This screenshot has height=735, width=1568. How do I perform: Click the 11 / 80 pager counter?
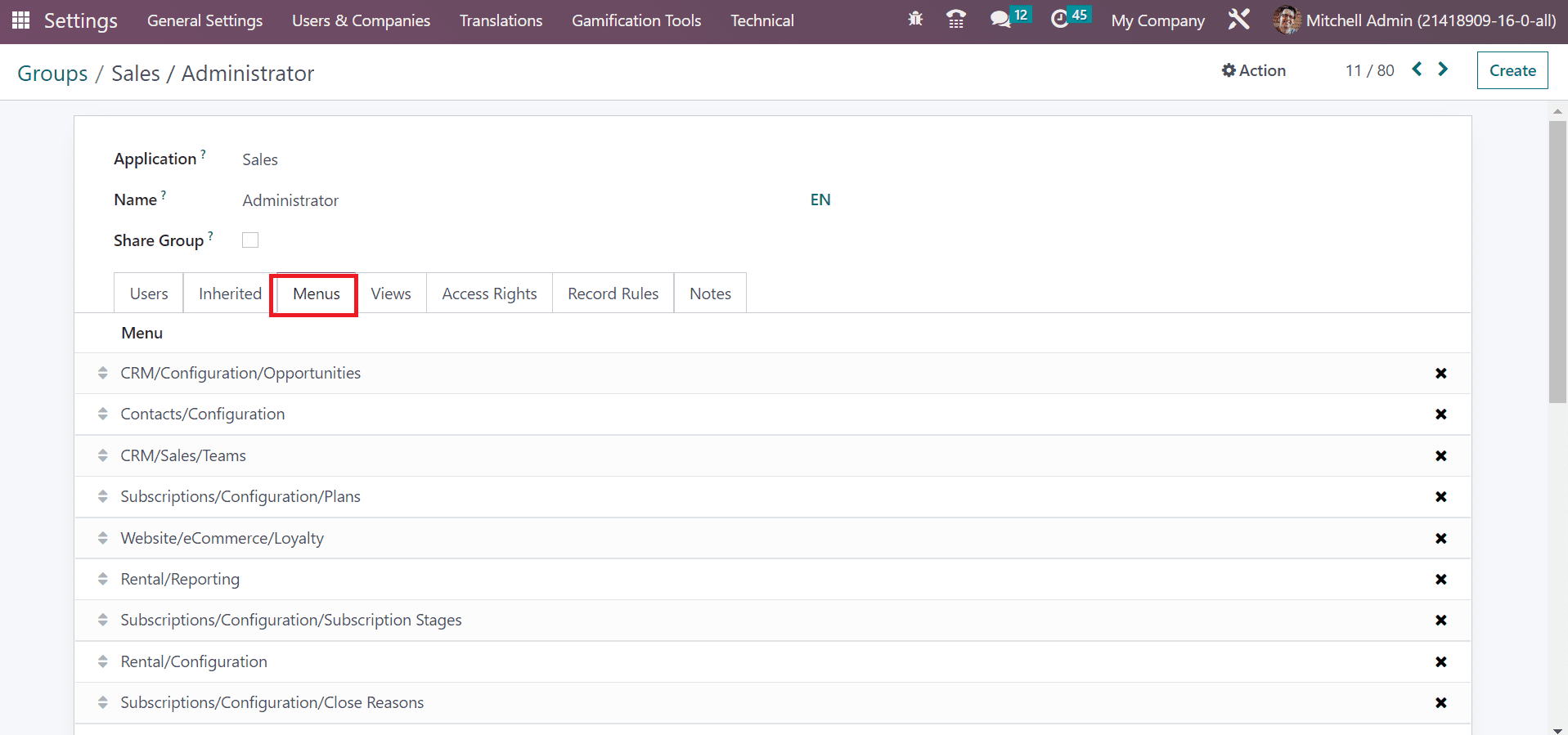1369,70
